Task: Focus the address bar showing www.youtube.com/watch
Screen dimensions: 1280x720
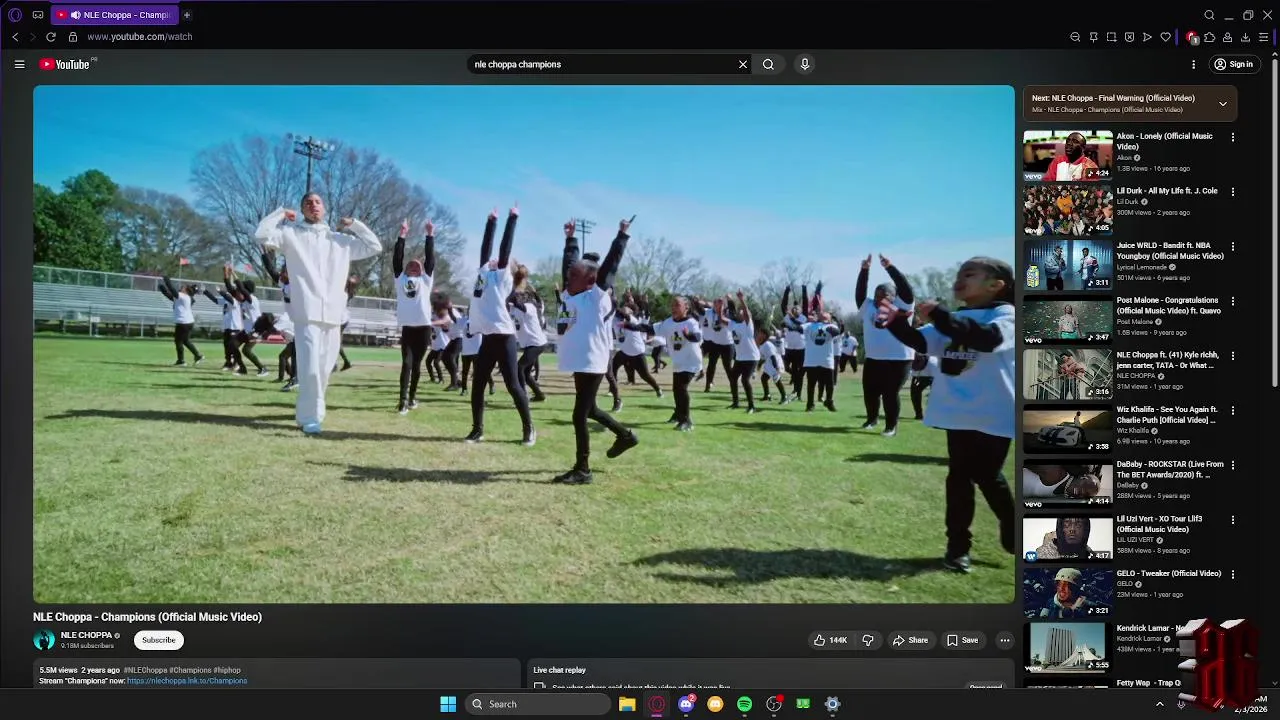Action: [140, 37]
